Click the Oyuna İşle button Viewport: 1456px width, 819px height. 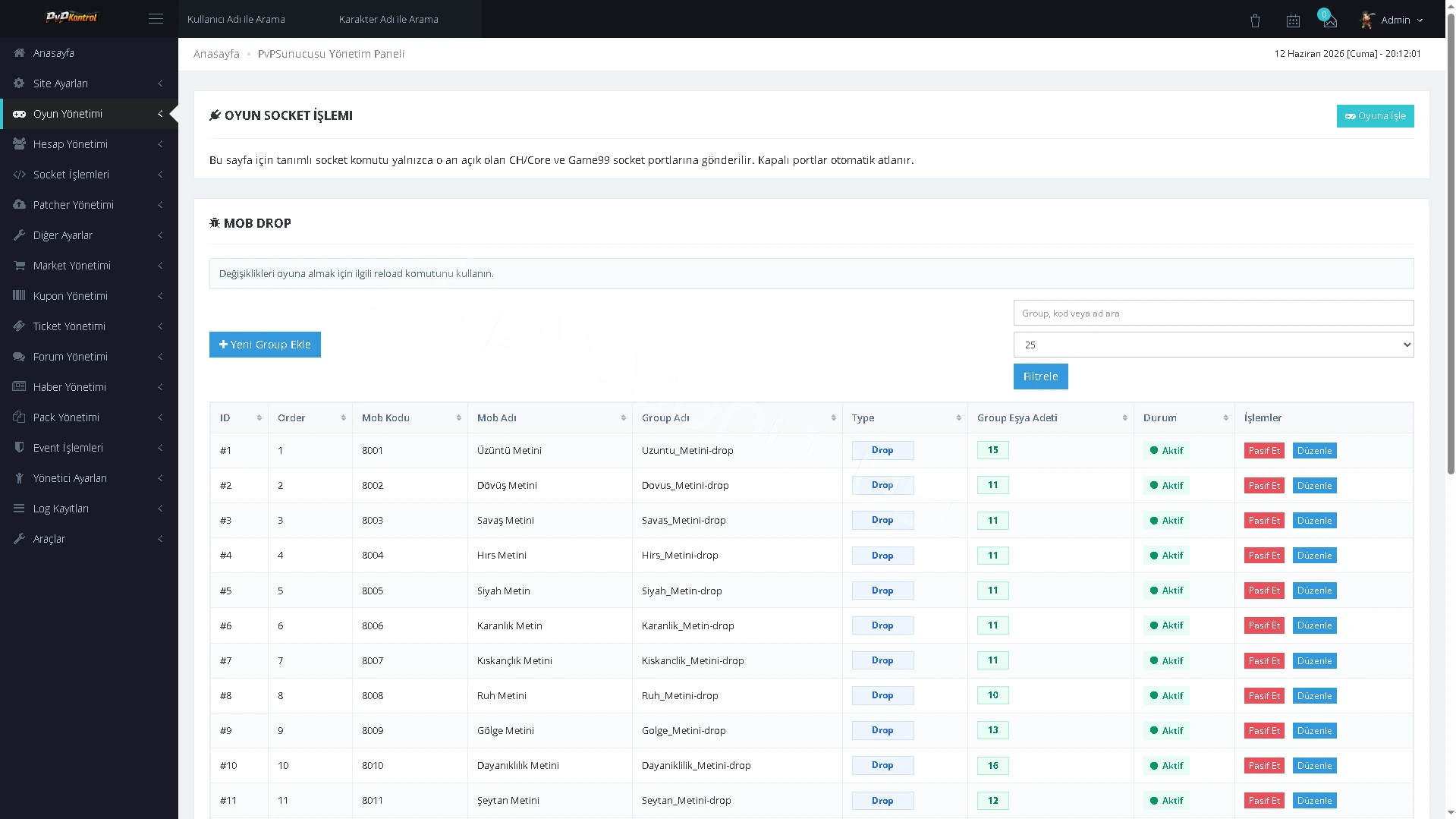coord(1375,116)
